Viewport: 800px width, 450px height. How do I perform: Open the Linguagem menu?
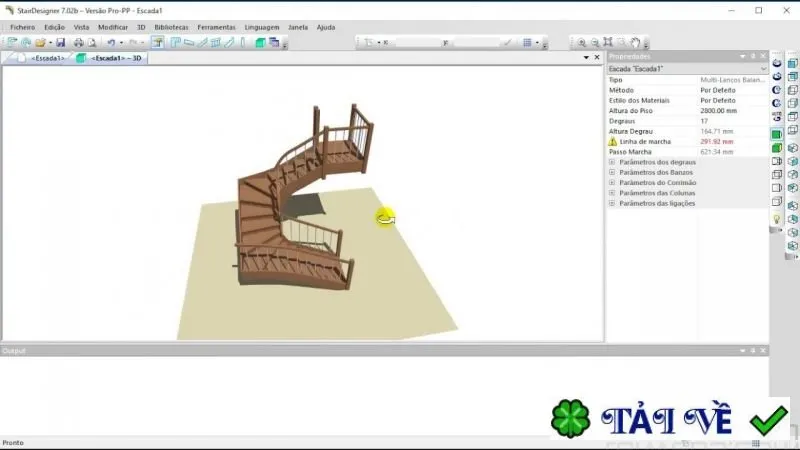click(x=262, y=27)
